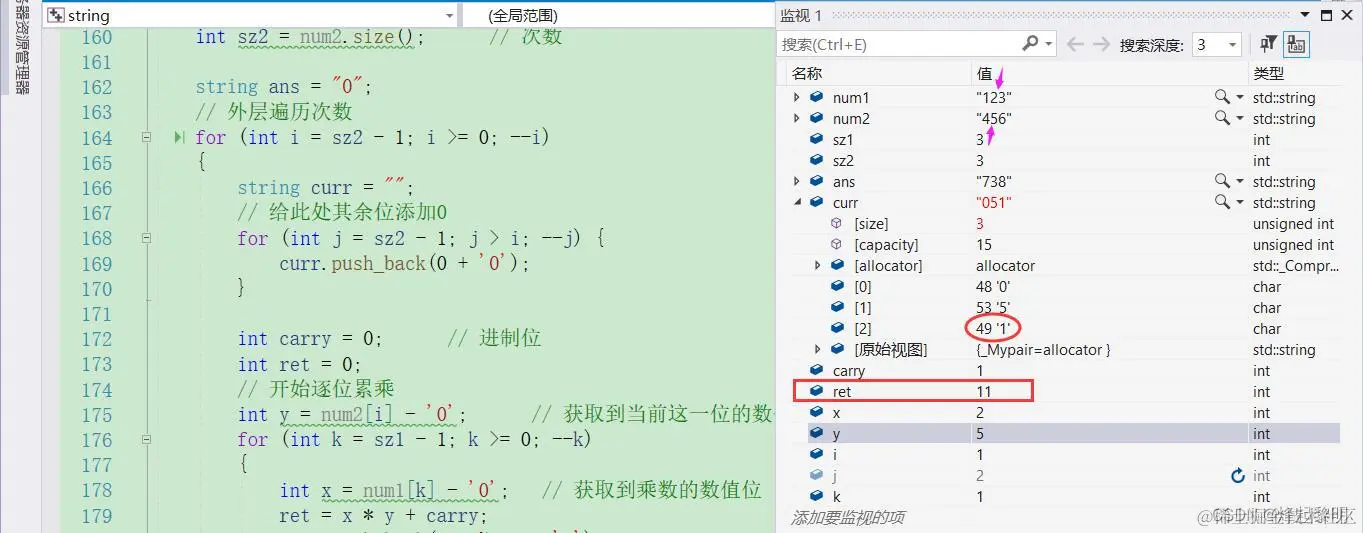Expand the [原始视图] raw view node
Image resolution: width=1363 pixels, height=533 pixels.
coord(818,349)
